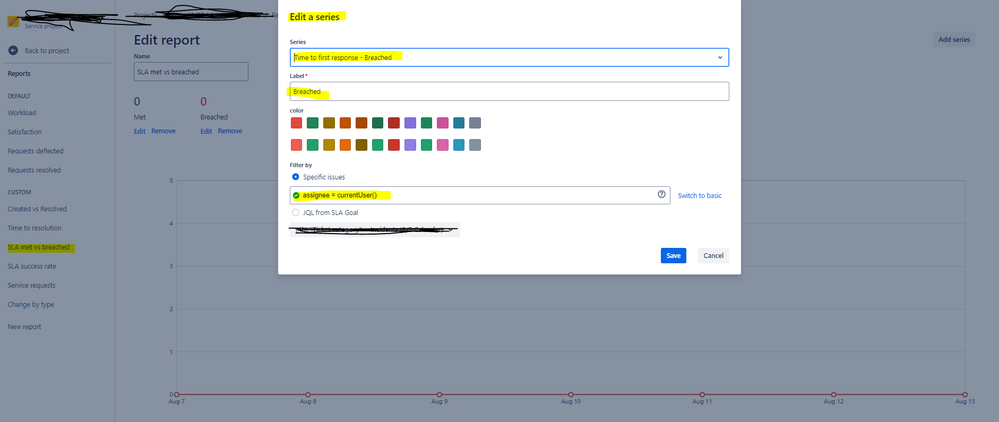Viewport: 999px width, 422px height.
Task: Open the Requests deflected report
Action: tap(36, 151)
